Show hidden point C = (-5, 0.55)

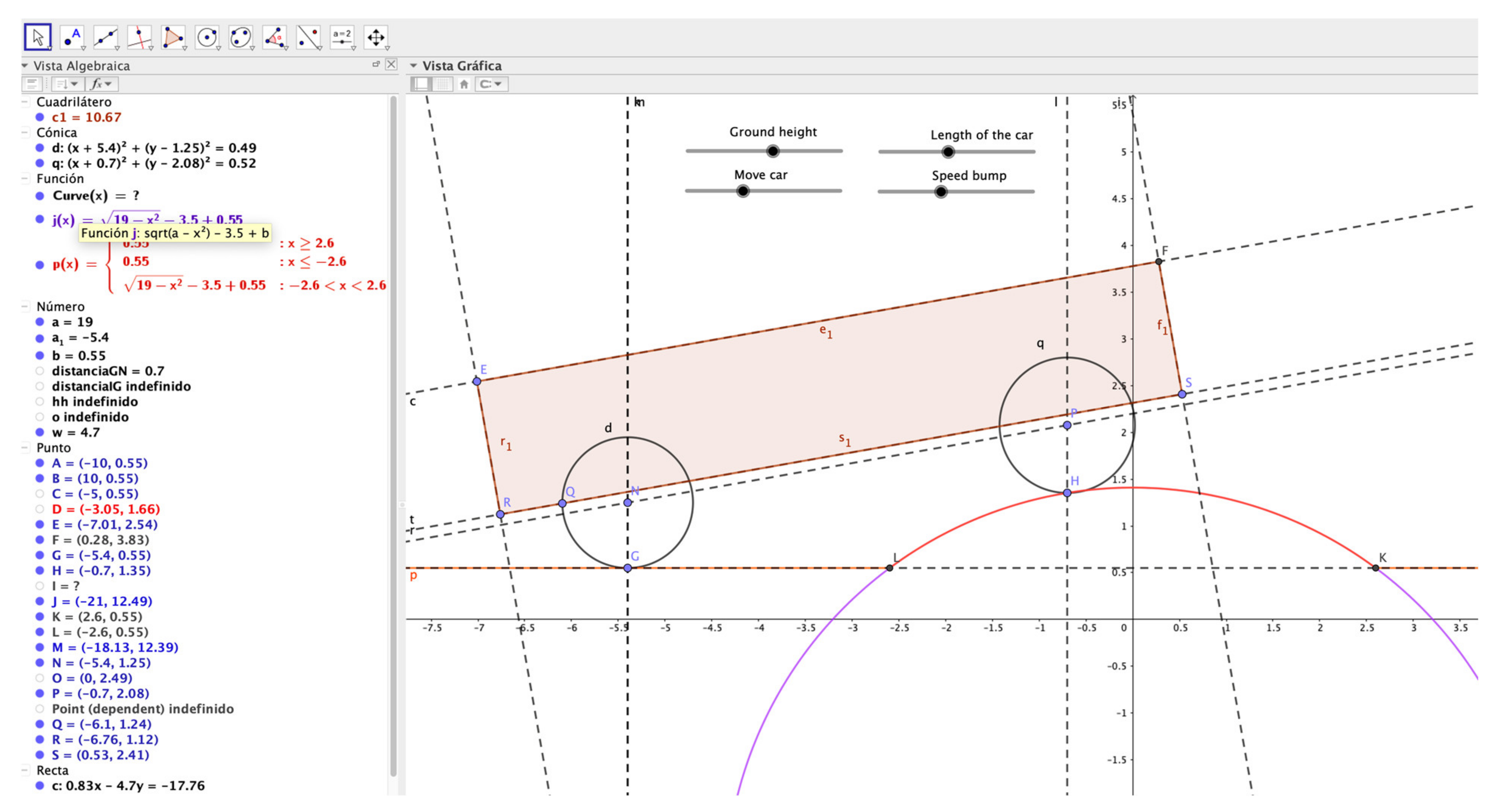click(x=40, y=494)
